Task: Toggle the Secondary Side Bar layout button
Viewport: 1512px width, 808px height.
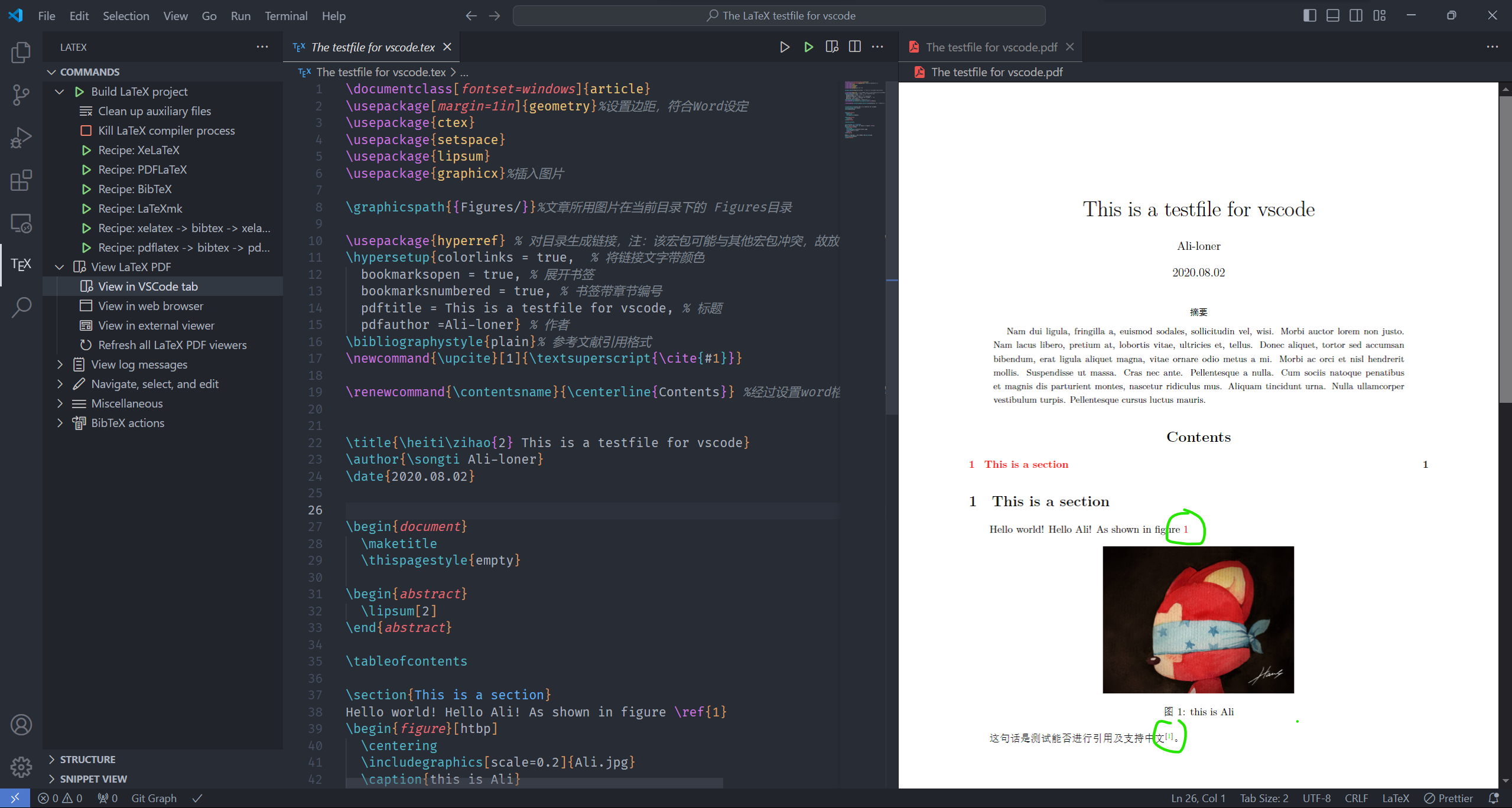Action: (1356, 16)
